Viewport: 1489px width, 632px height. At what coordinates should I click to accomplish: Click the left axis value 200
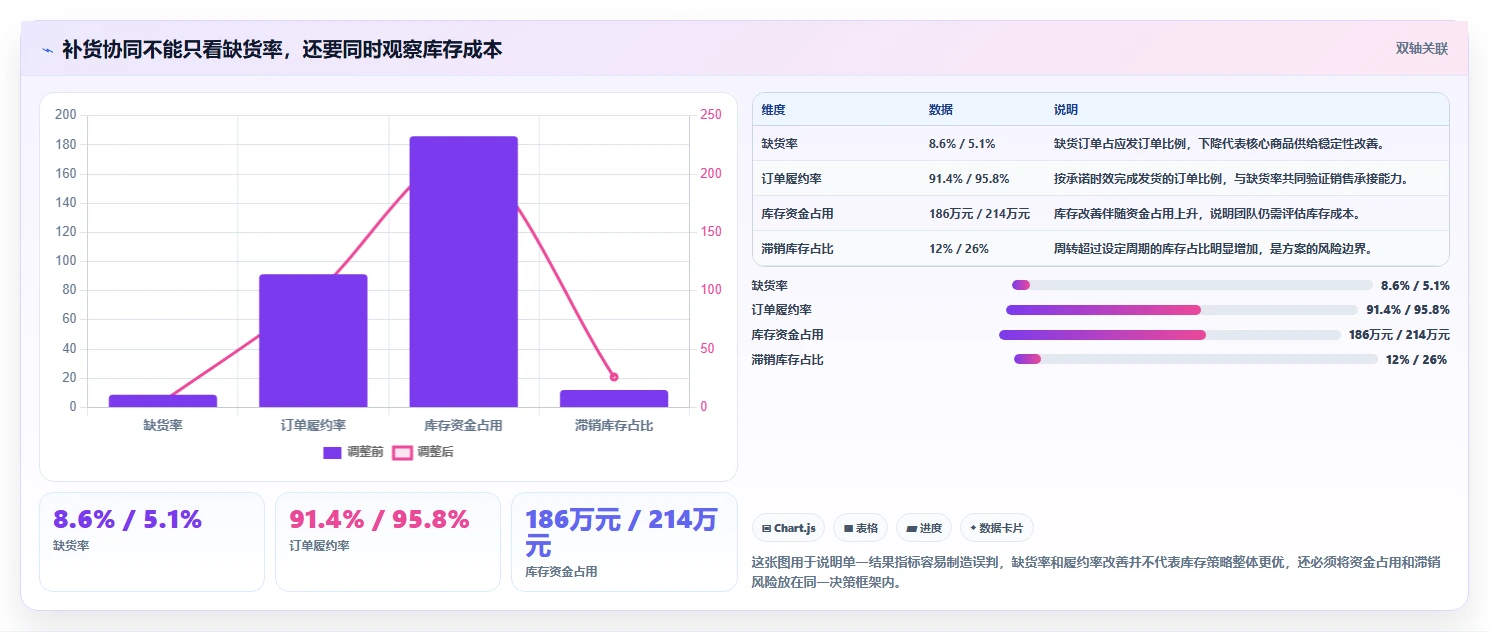66,115
